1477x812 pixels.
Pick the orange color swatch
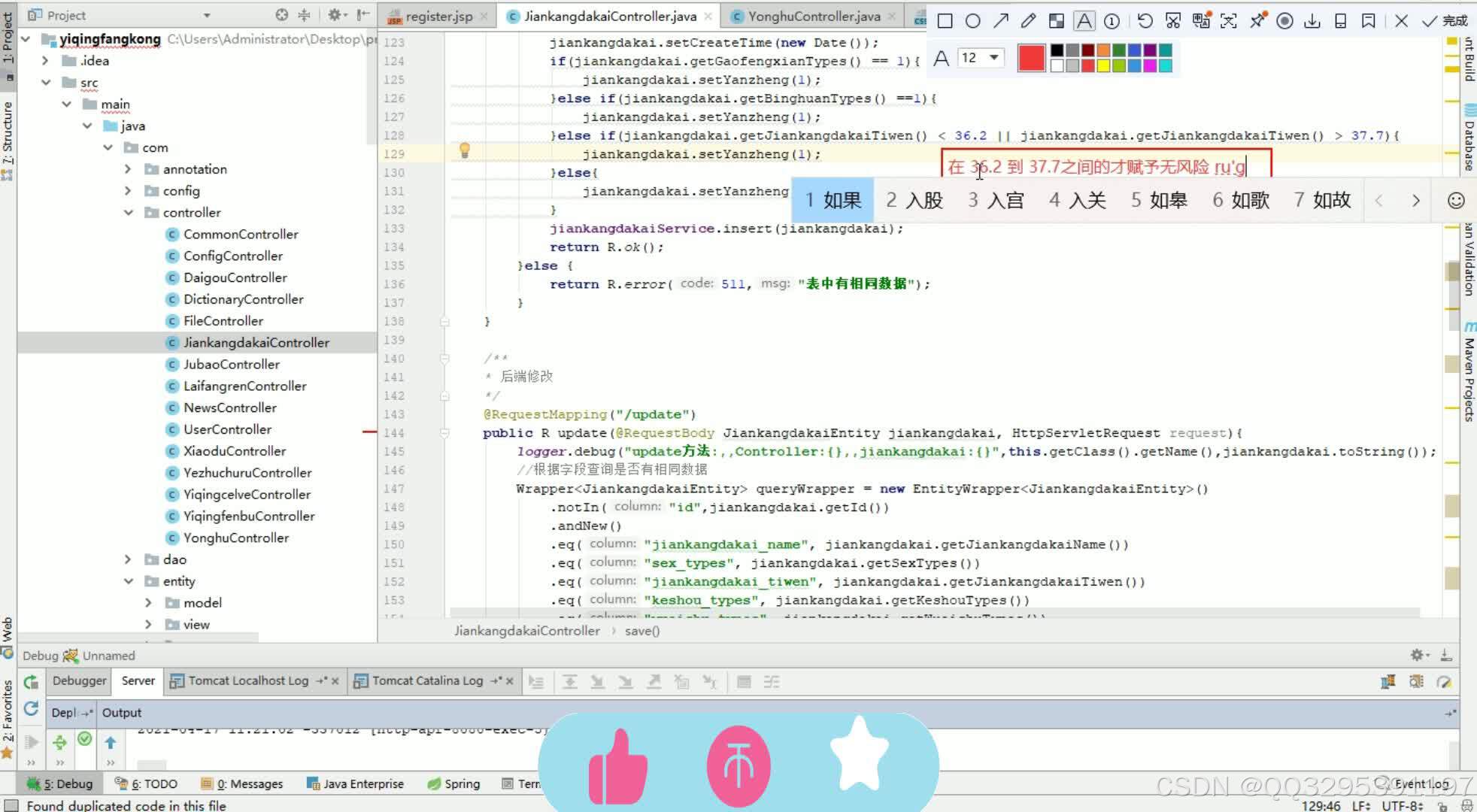[1103, 50]
